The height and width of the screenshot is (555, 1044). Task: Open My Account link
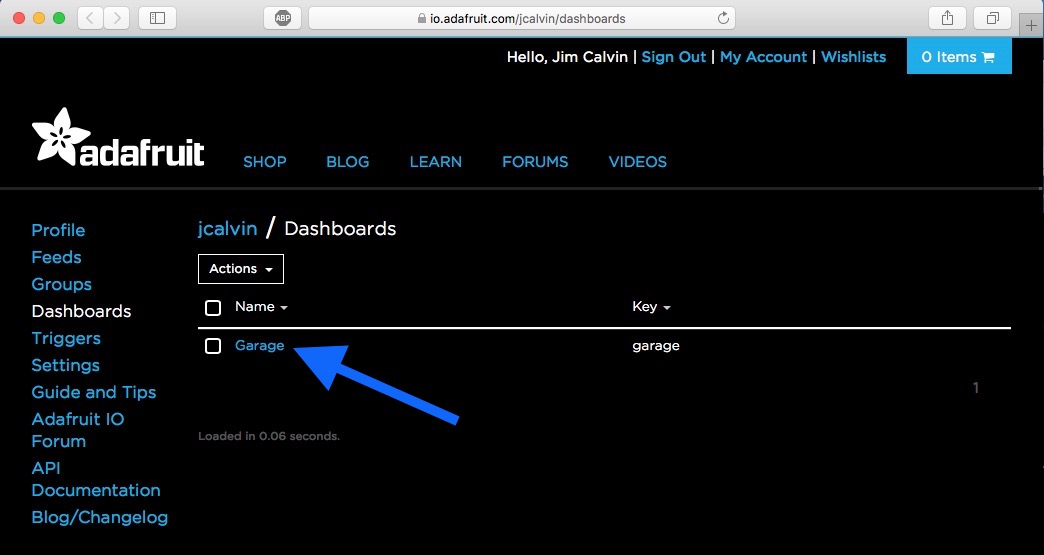pyautogui.click(x=763, y=57)
